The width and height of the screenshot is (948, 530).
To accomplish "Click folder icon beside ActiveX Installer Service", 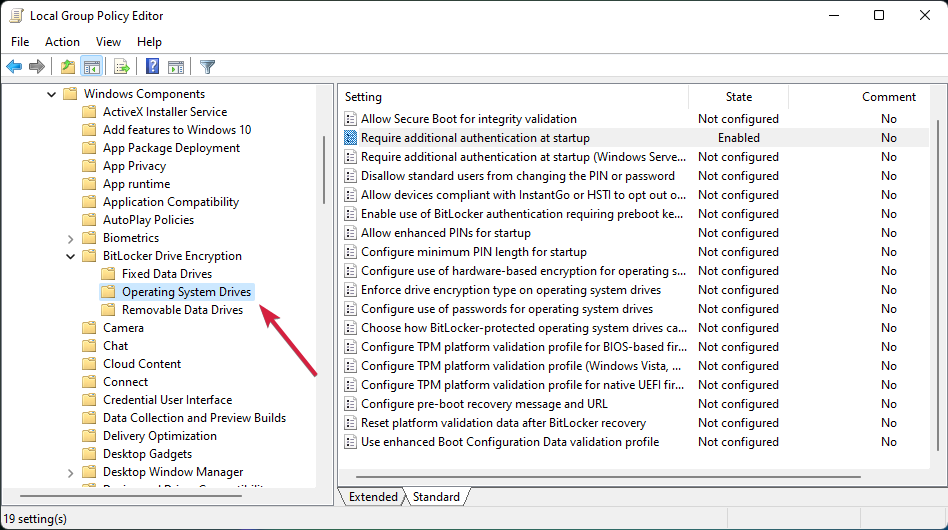I will pyautogui.click(x=89, y=112).
